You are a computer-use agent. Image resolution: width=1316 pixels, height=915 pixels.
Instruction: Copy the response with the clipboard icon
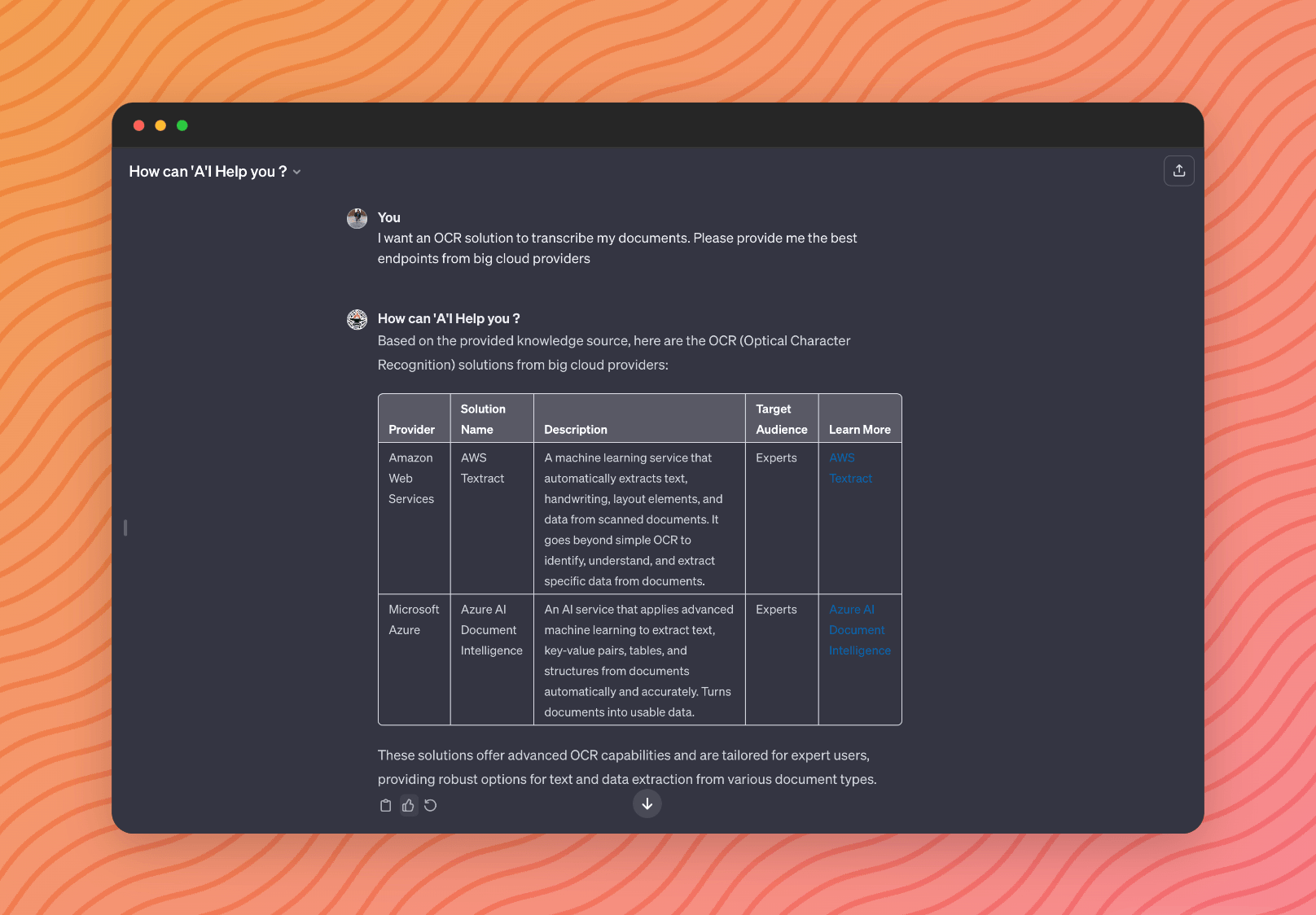click(x=386, y=805)
